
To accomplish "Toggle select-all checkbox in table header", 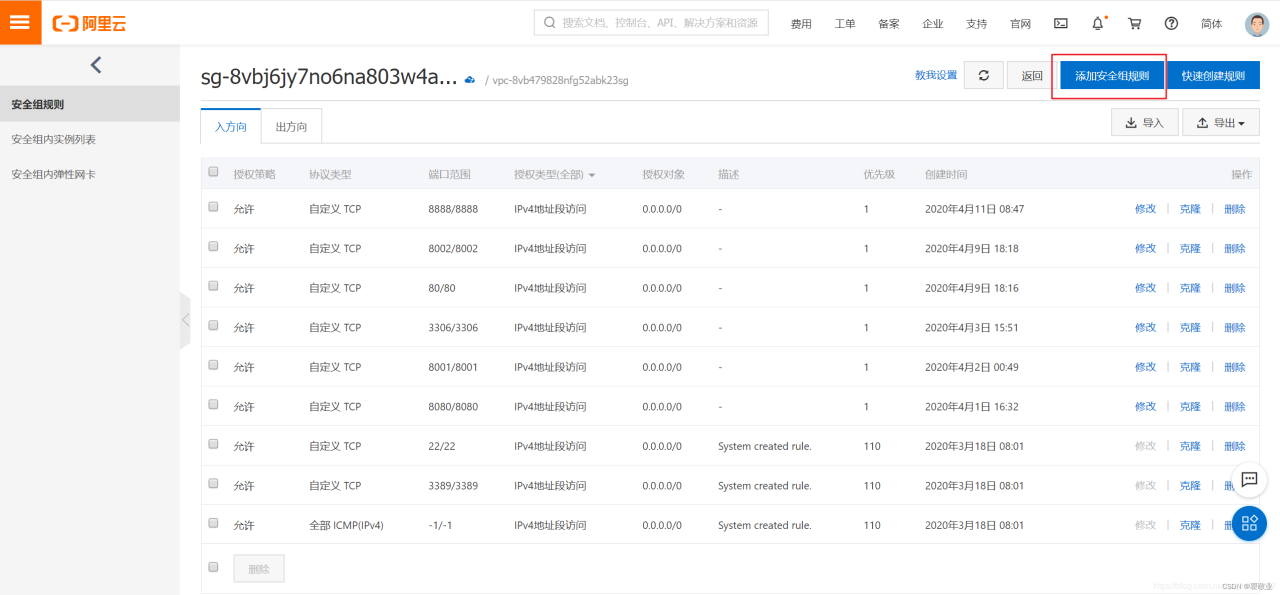I will [x=213, y=172].
